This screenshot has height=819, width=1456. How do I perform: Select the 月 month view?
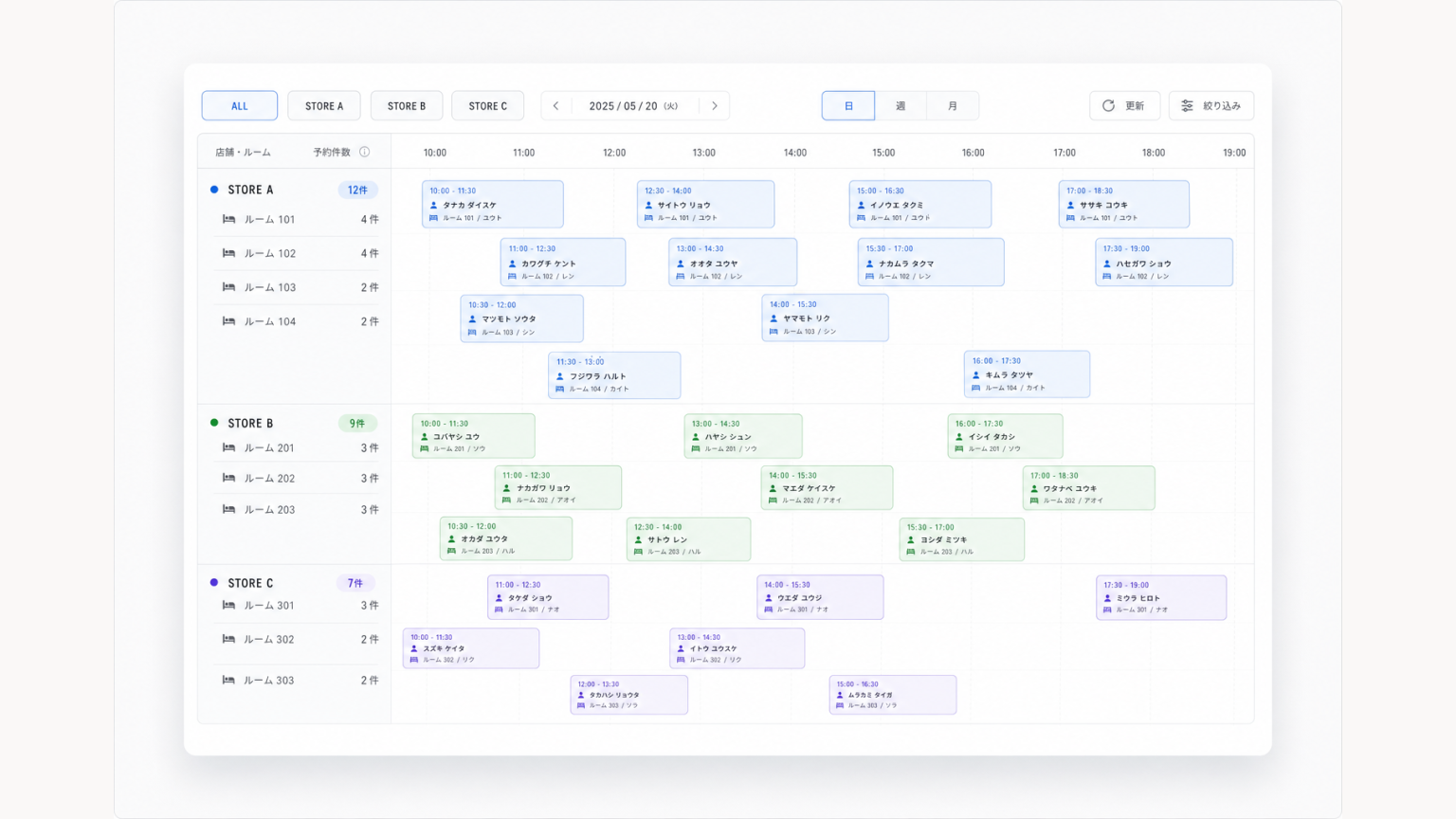[x=953, y=106]
